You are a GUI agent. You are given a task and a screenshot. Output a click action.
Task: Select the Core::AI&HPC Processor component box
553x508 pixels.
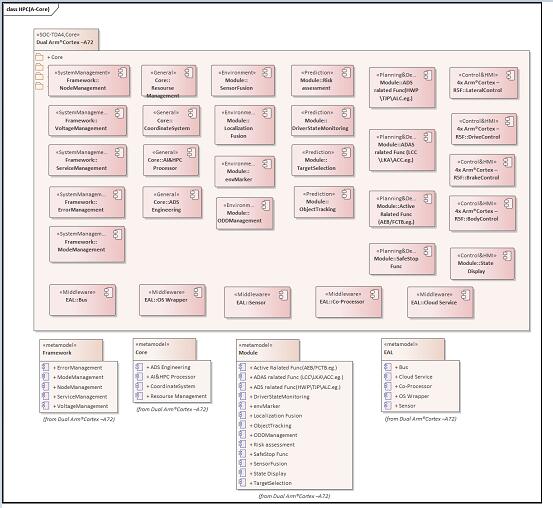point(171,160)
